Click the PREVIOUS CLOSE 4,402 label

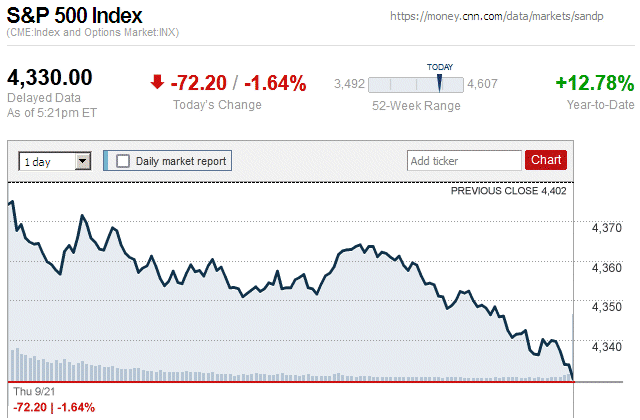[508, 190]
